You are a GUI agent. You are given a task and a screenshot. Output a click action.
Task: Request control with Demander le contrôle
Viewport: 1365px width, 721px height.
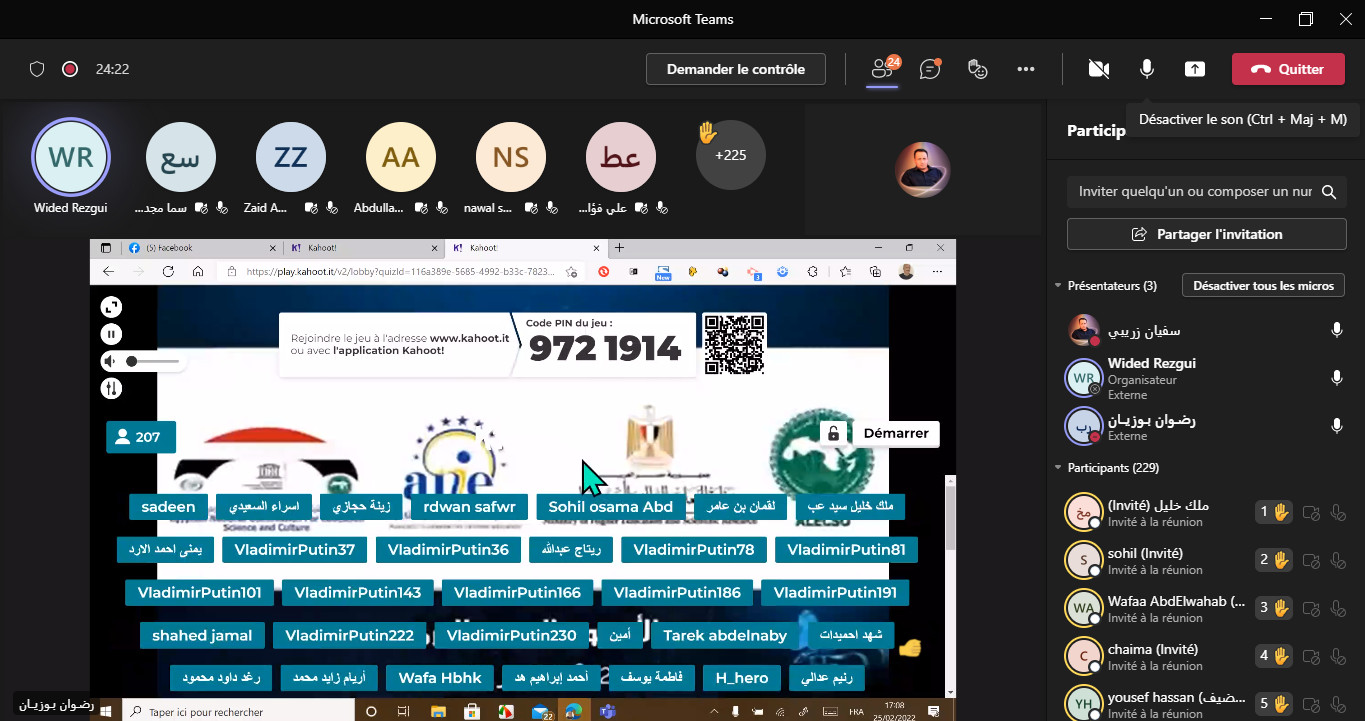click(x=736, y=69)
